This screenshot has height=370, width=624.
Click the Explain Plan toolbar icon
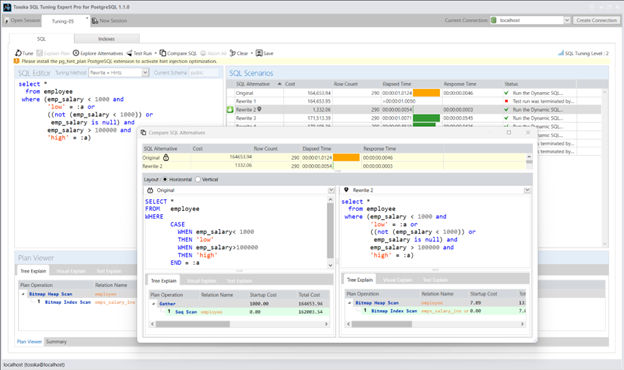(x=39, y=53)
